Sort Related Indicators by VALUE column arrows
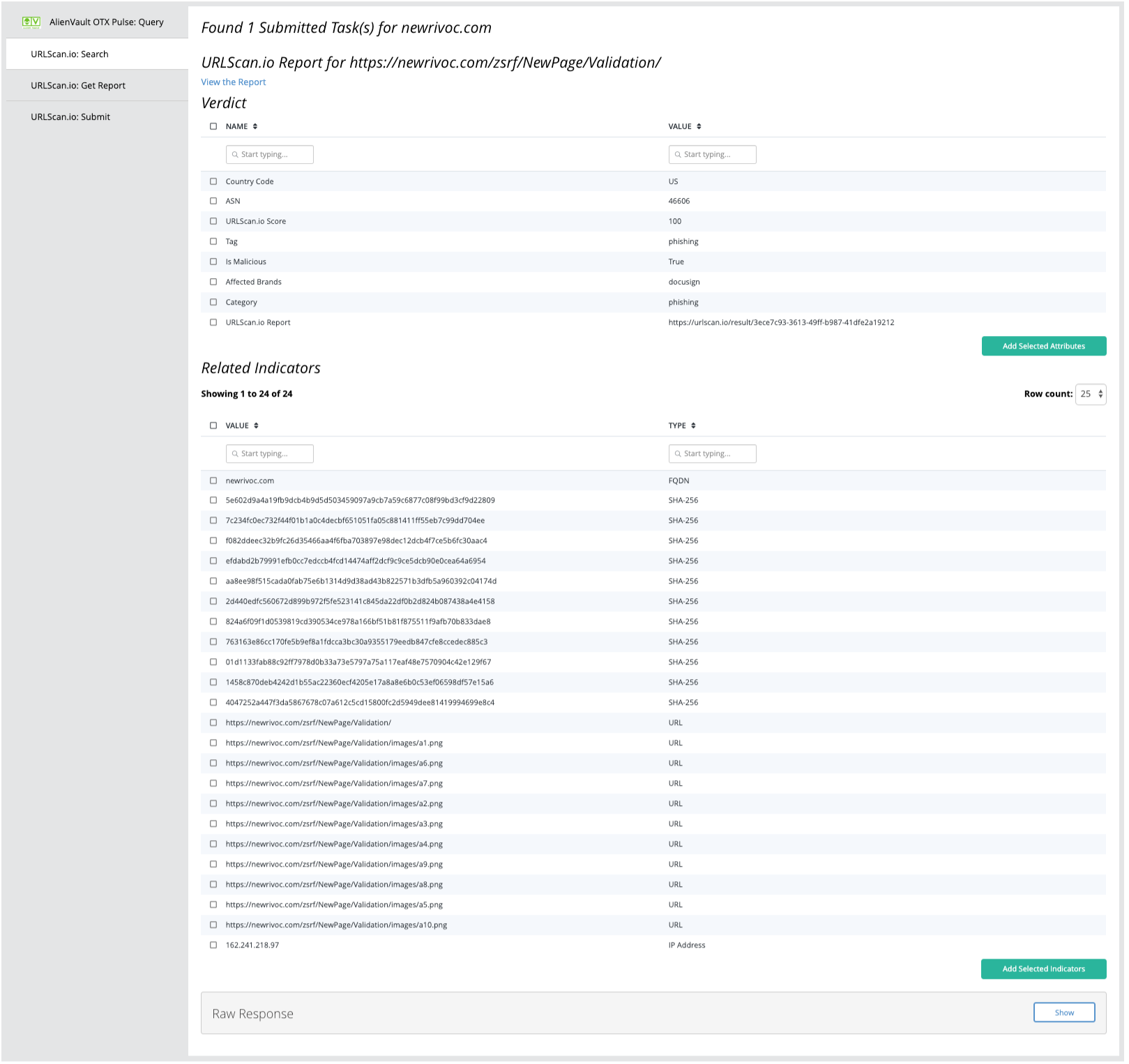This screenshot has height=1064, width=1129. pos(256,426)
